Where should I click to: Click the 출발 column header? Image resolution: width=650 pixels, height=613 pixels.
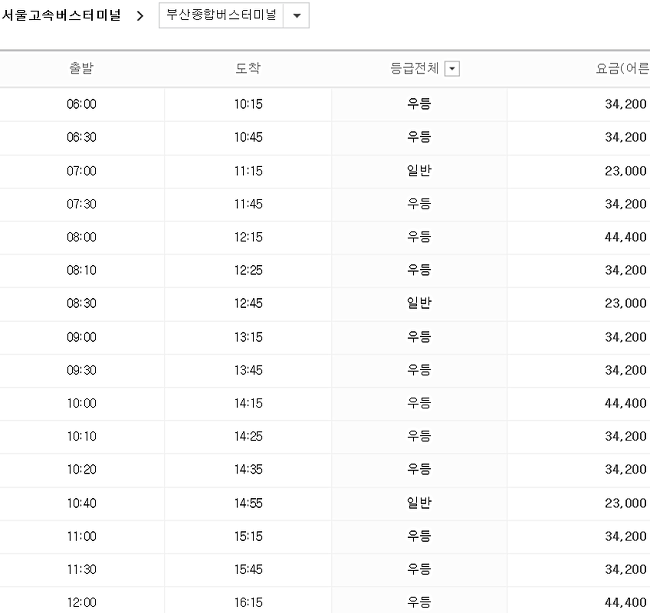(x=81, y=68)
